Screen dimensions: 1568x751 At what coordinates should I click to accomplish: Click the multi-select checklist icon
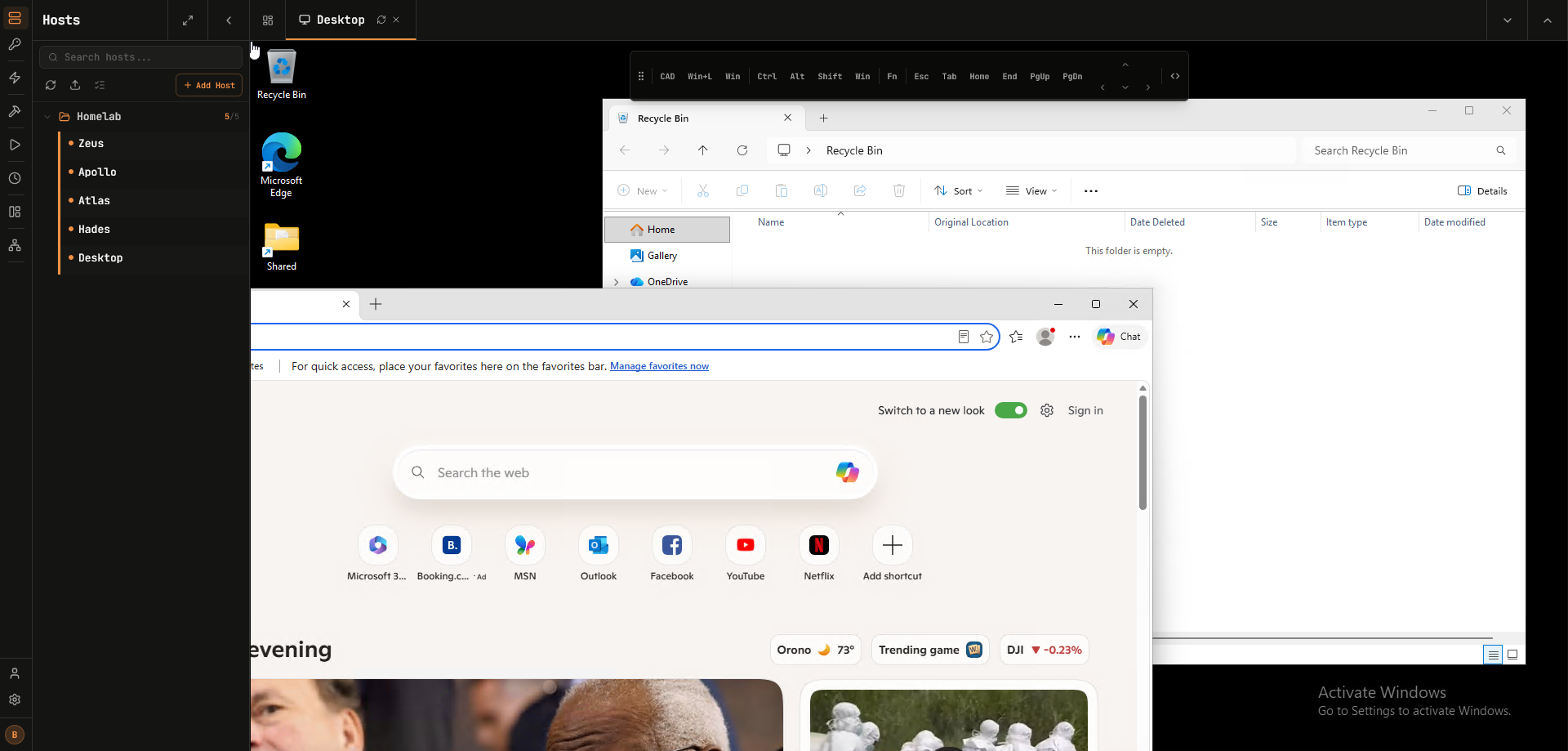[100, 85]
